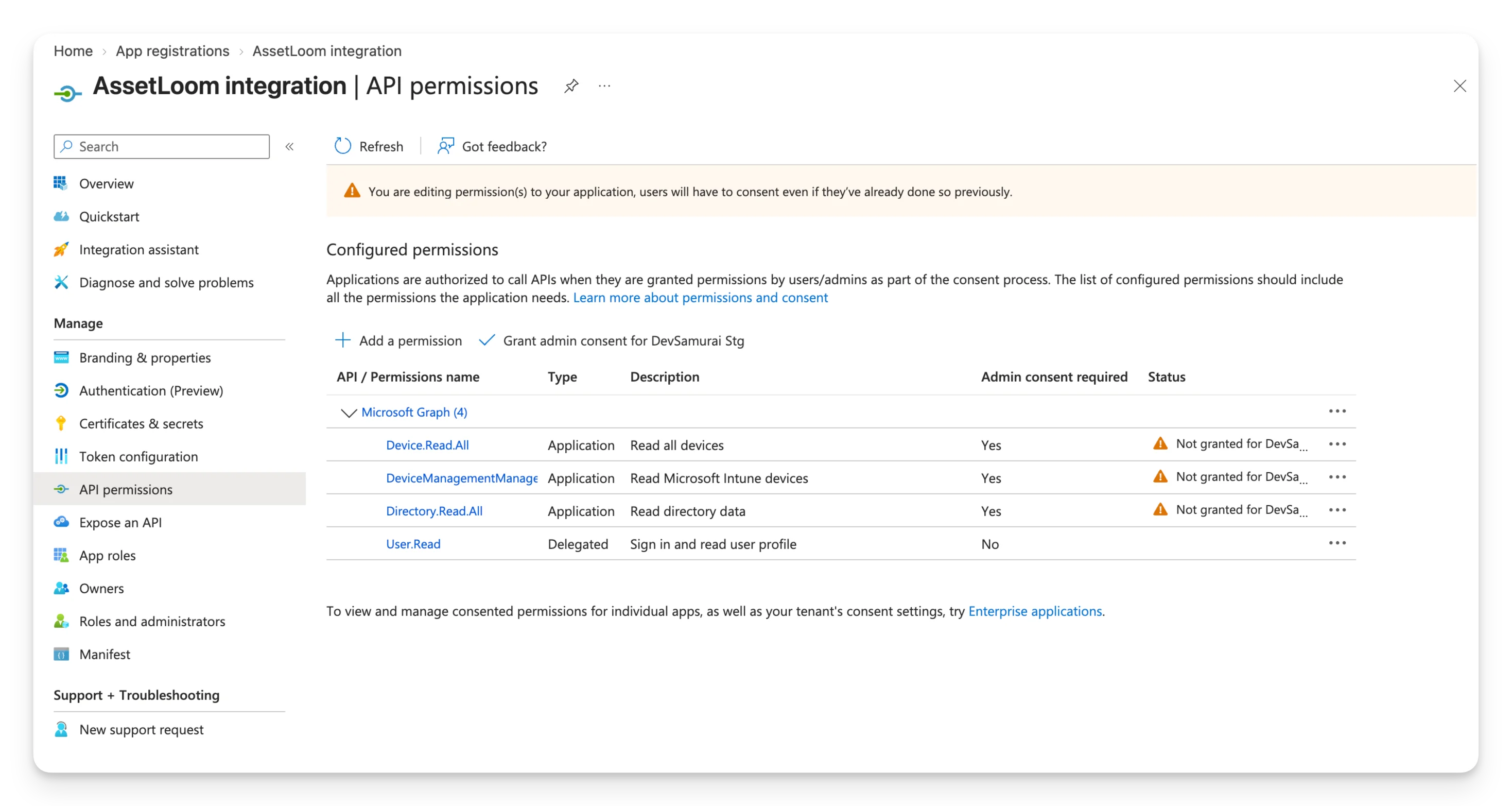Click the Branding & properties icon
The image size is (1512, 806).
(x=61, y=357)
